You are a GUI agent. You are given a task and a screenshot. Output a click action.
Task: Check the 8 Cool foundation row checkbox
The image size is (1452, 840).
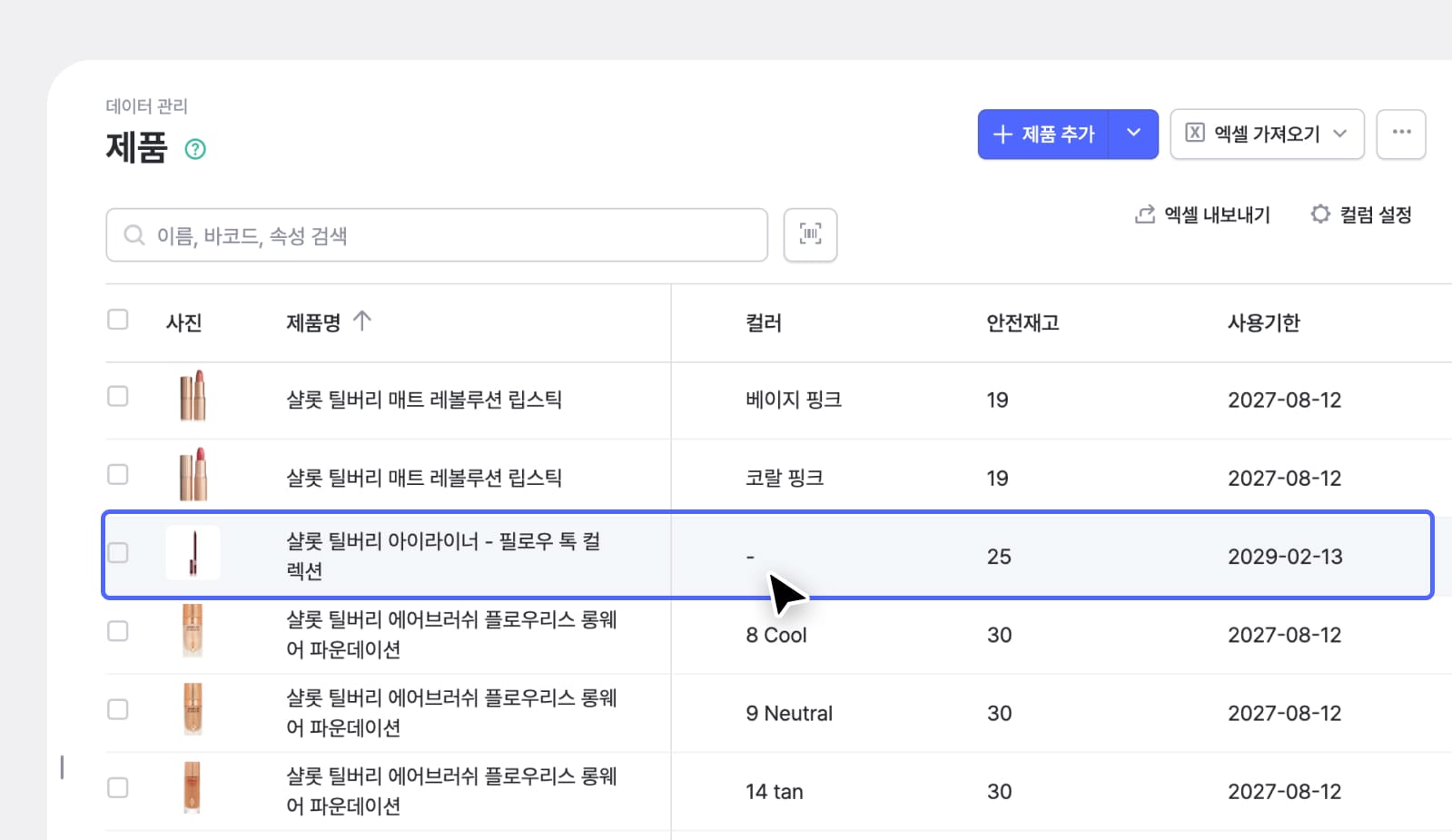click(x=118, y=631)
